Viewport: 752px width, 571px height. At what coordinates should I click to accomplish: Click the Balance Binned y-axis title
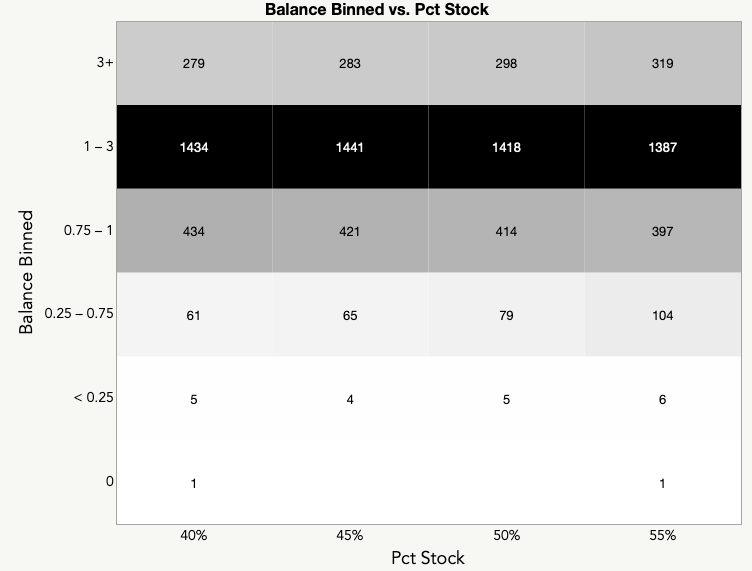coord(26,271)
